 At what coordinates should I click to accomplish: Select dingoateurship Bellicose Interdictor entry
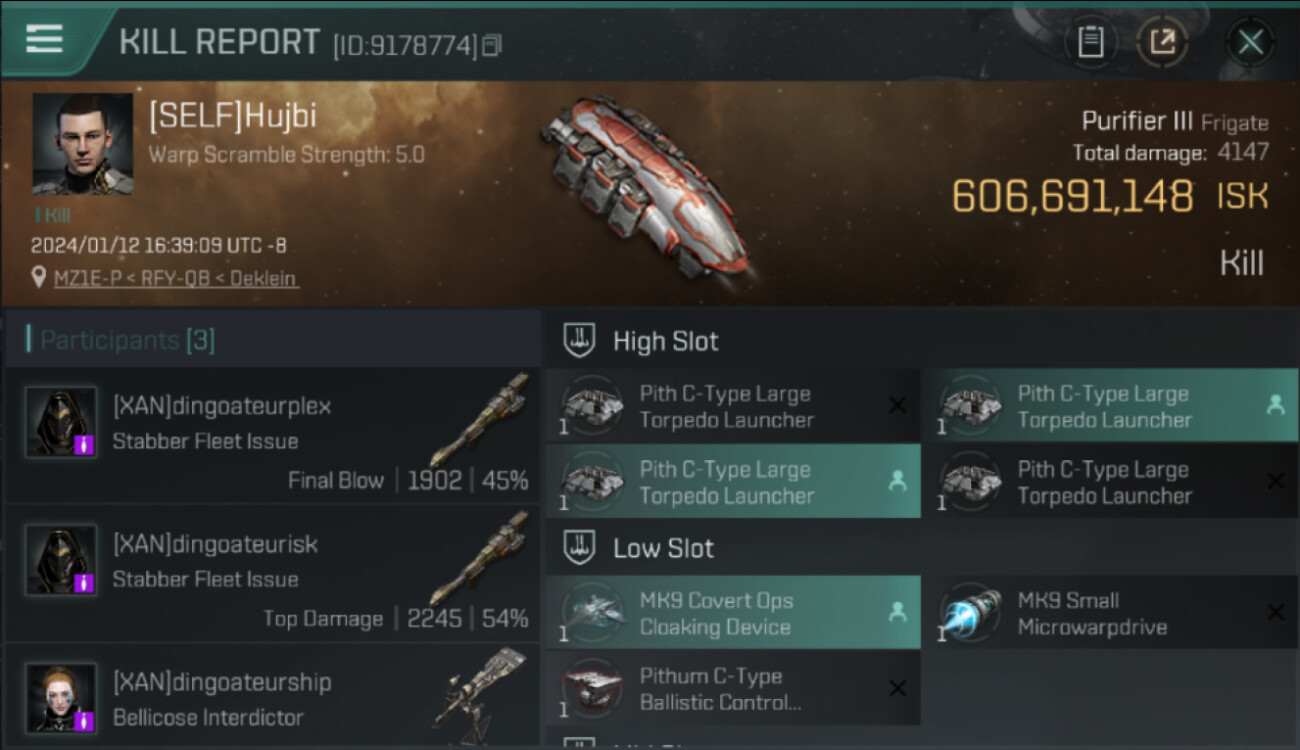tap(272, 697)
